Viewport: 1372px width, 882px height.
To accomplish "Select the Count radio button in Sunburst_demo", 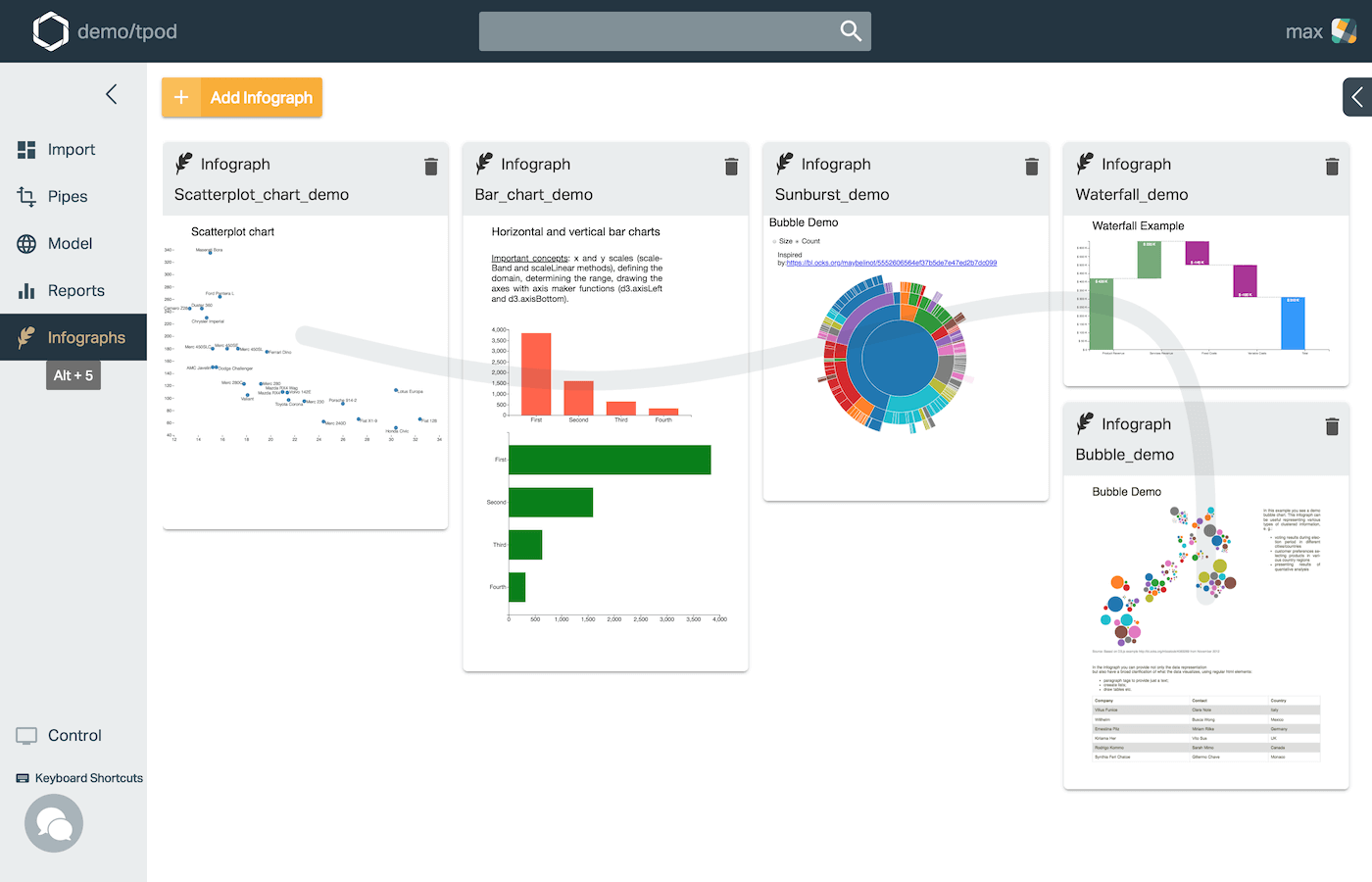I will click(797, 241).
